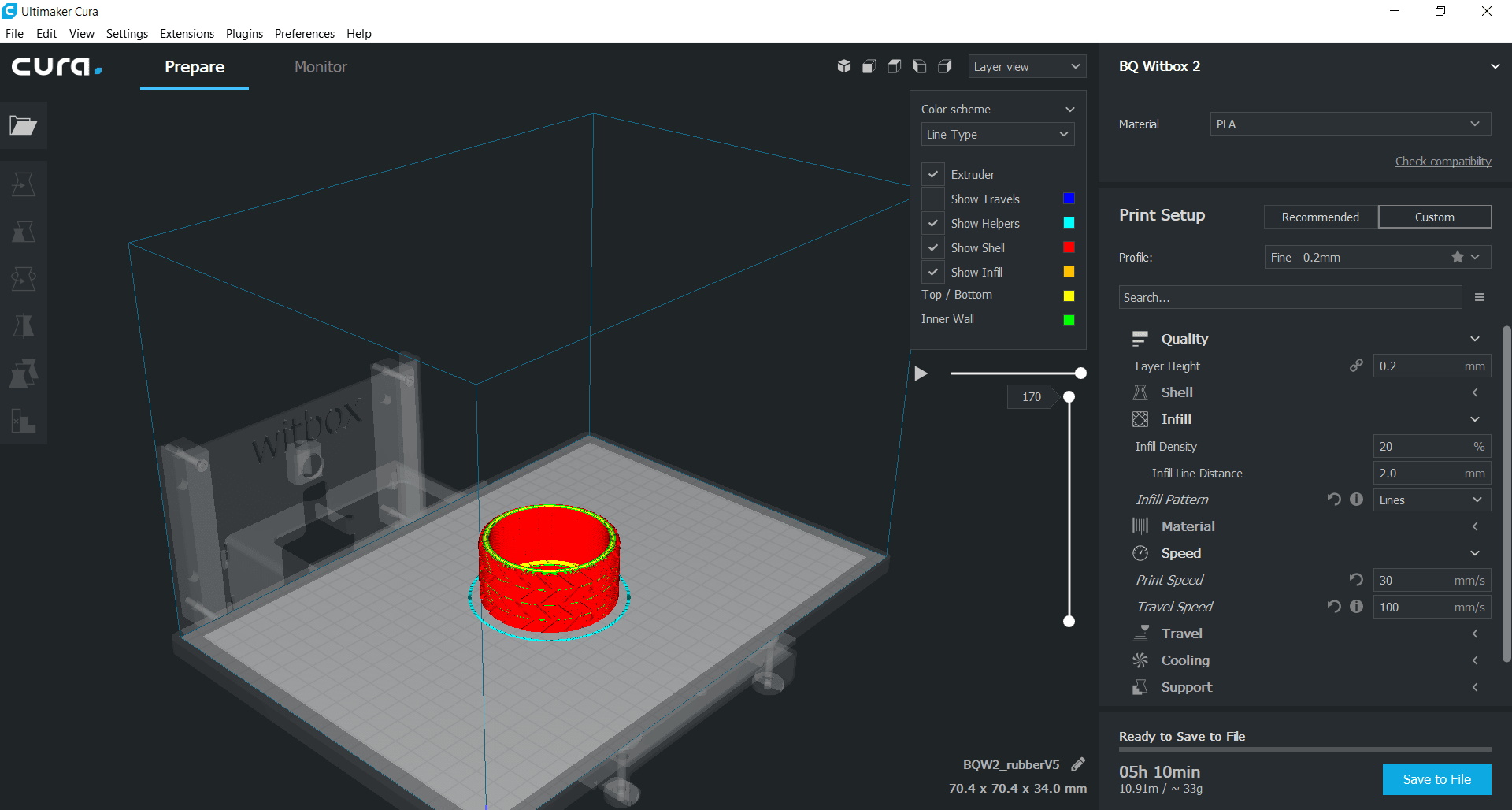Image resolution: width=1512 pixels, height=810 pixels.
Task: Open the Edit menu
Action: (46, 33)
